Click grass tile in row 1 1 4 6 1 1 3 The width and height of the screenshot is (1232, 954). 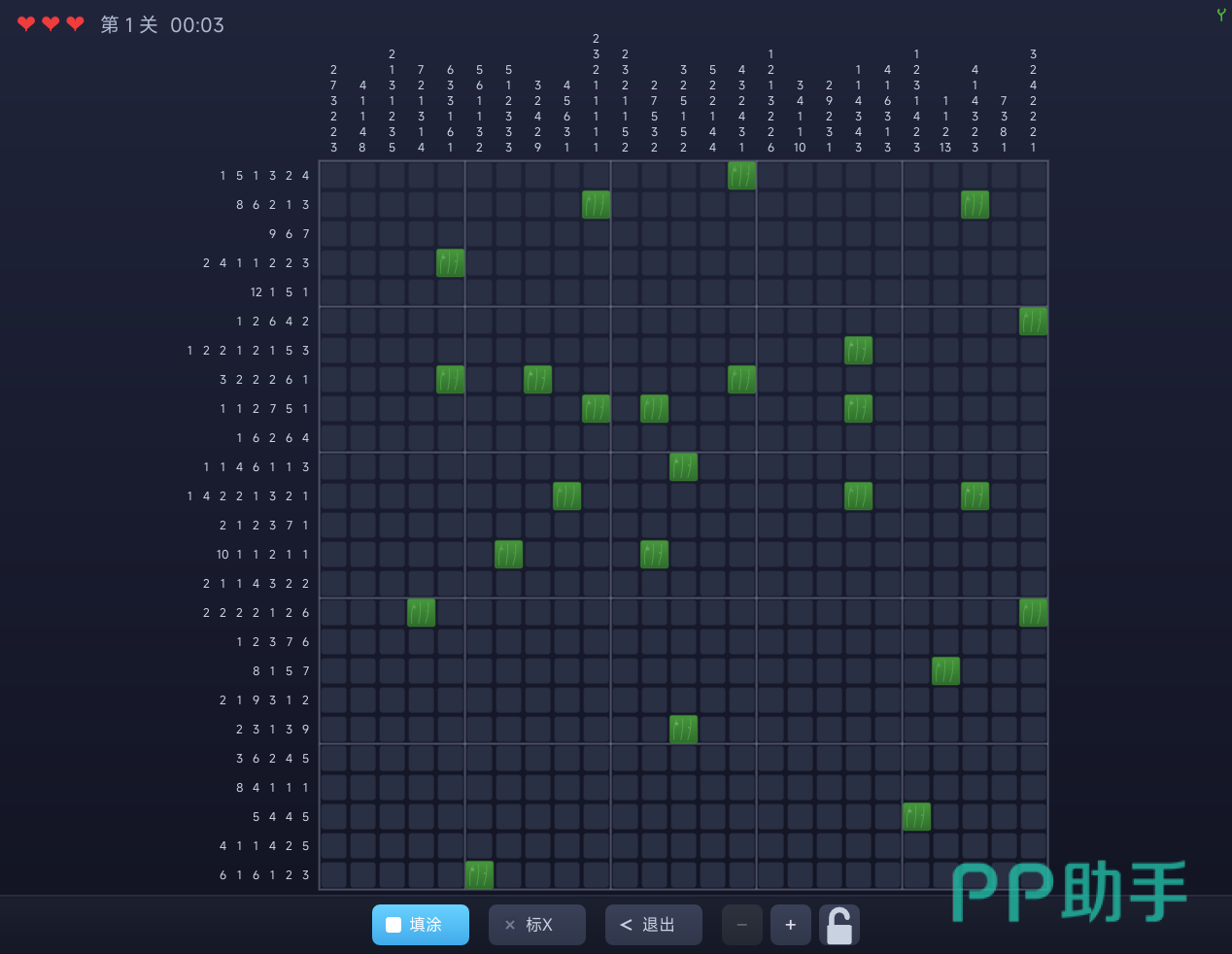pos(683,467)
